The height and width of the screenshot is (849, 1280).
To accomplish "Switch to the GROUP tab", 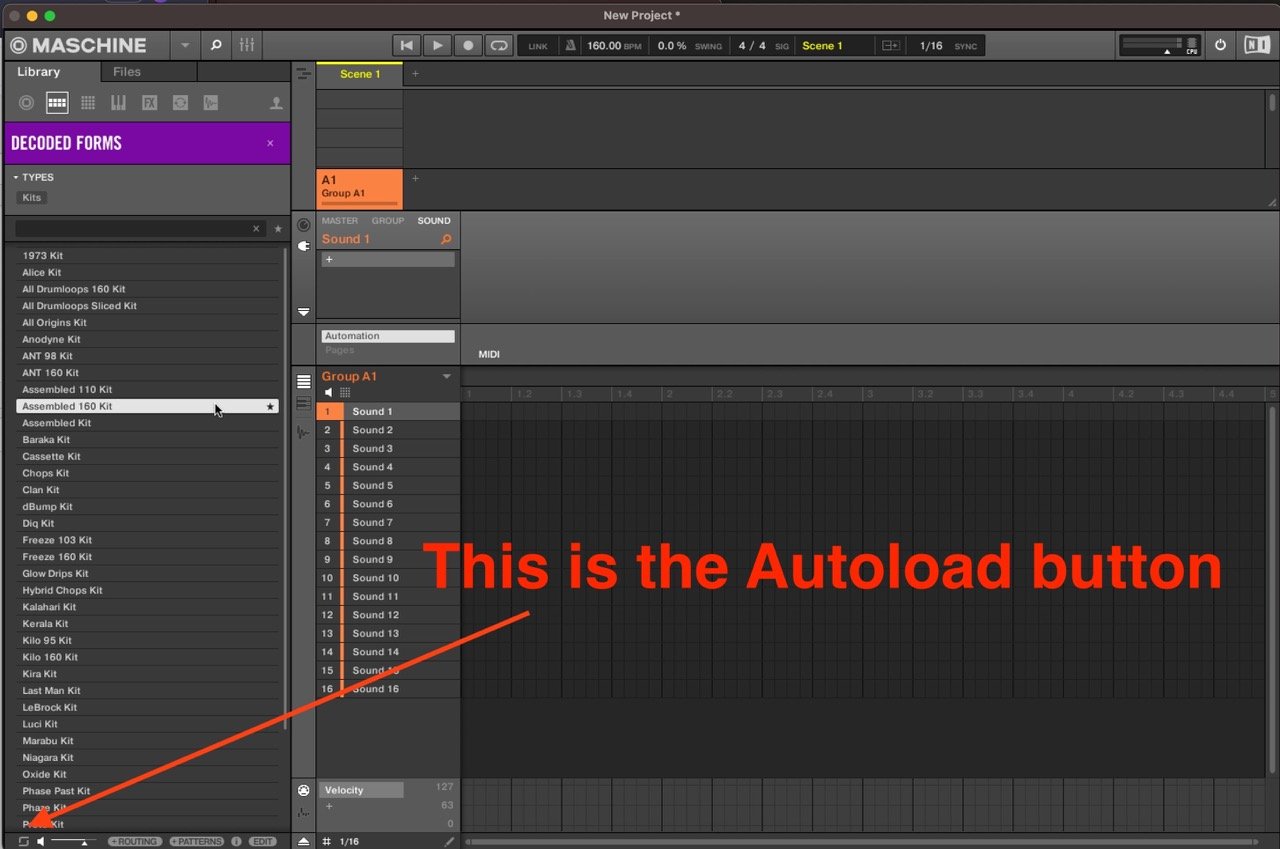I will 388,221.
